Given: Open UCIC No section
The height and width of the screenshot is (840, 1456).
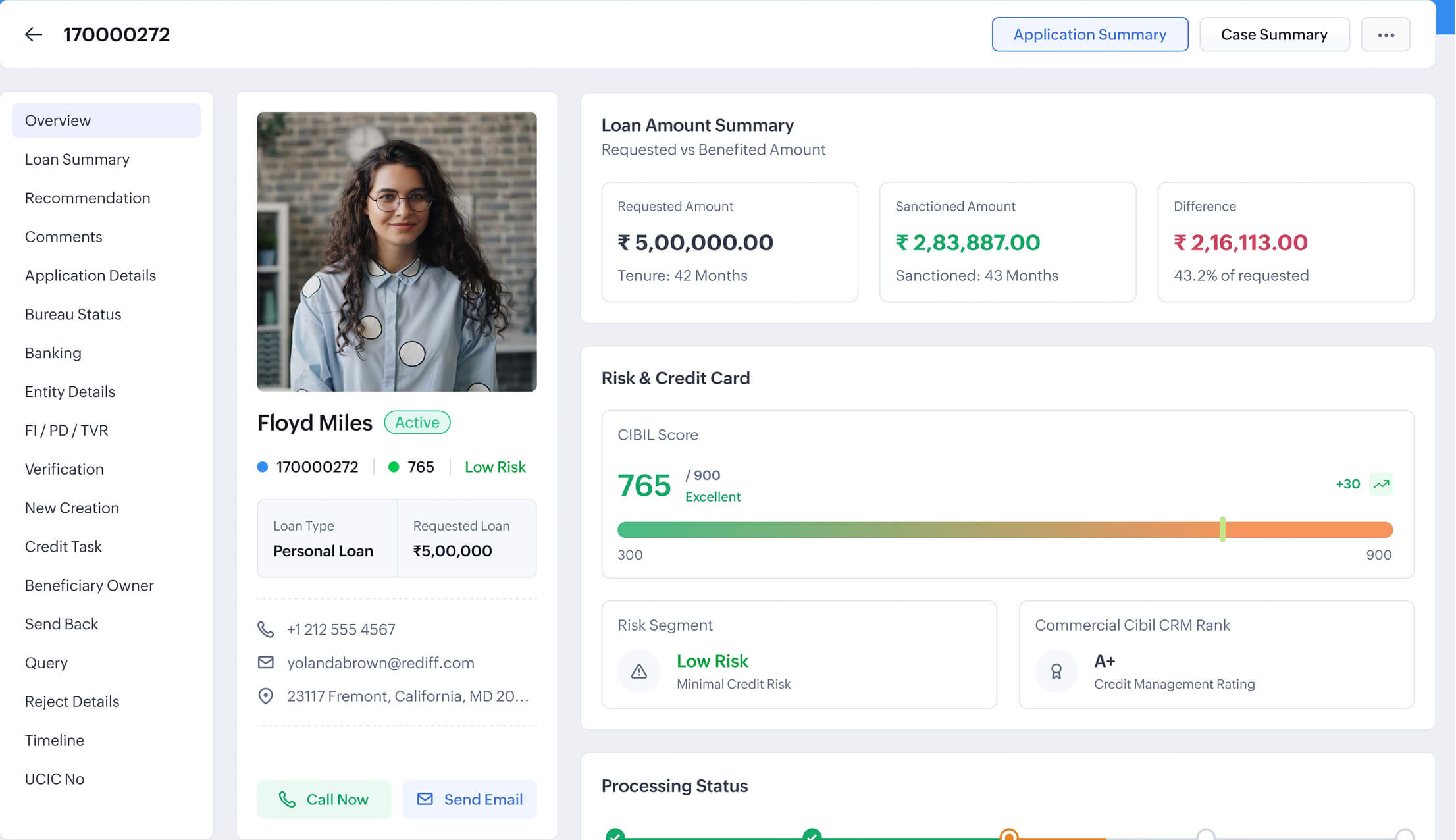Looking at the screenshot, I should (x=107, y=779).
